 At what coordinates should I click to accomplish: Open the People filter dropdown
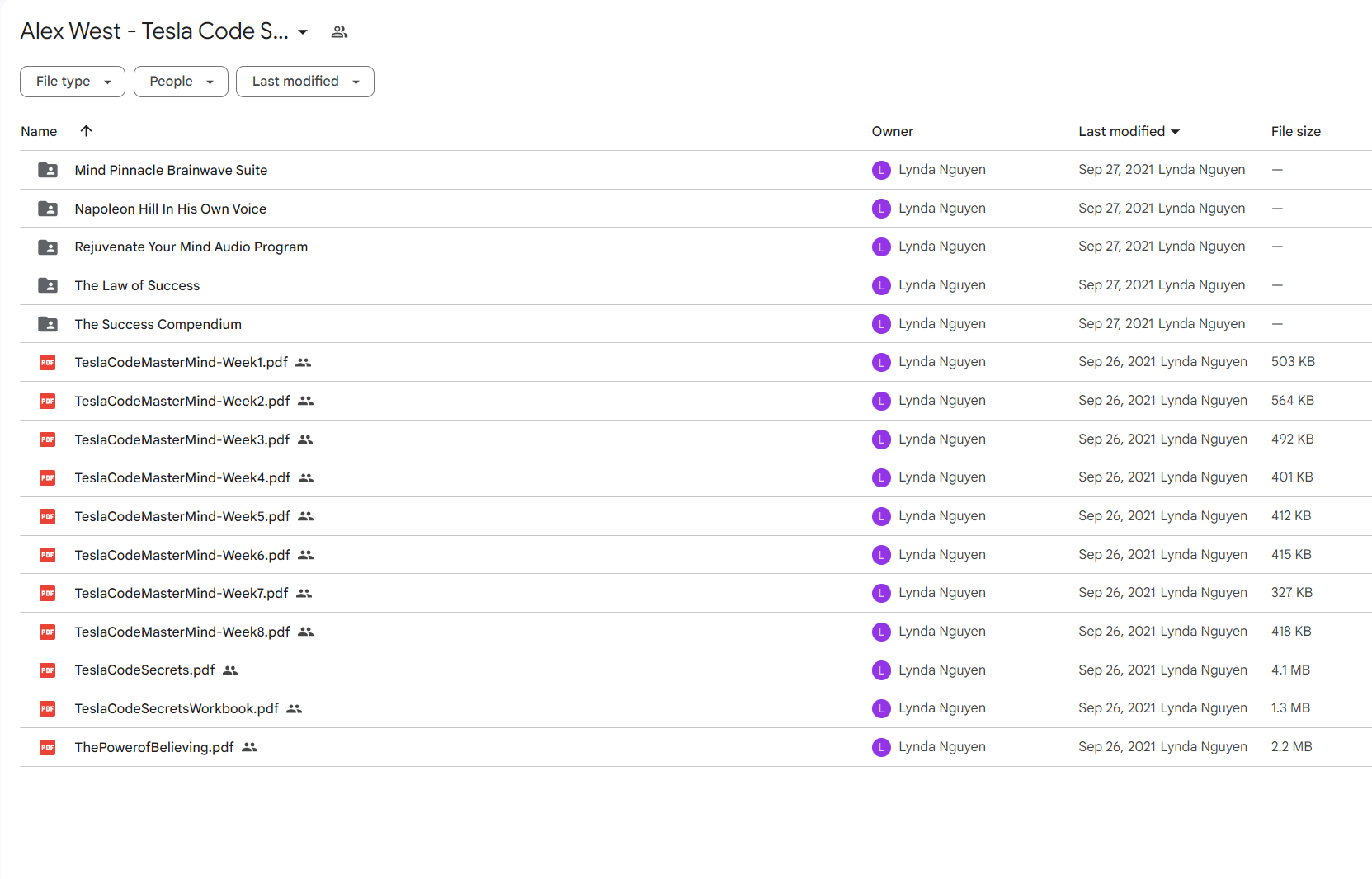click(x=181, y=82)
